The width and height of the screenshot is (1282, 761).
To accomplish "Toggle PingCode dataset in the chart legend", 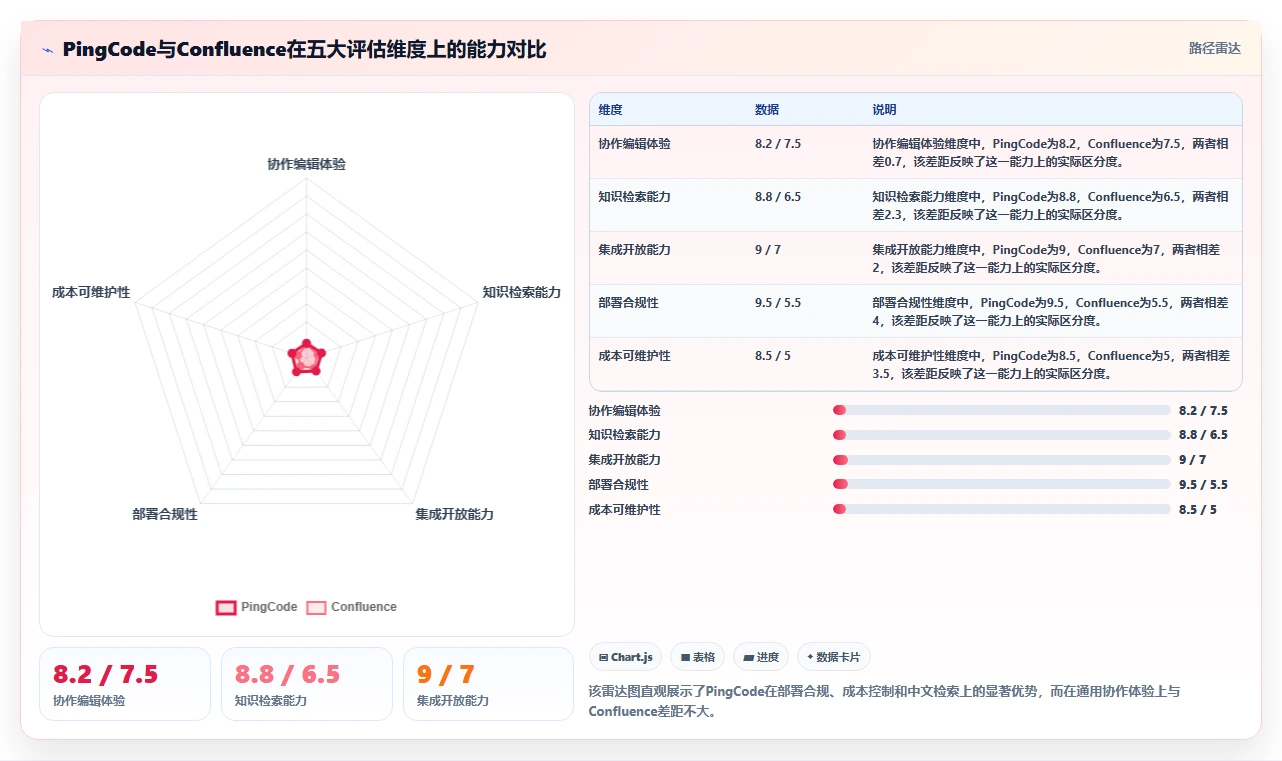I will pos(257,607).
